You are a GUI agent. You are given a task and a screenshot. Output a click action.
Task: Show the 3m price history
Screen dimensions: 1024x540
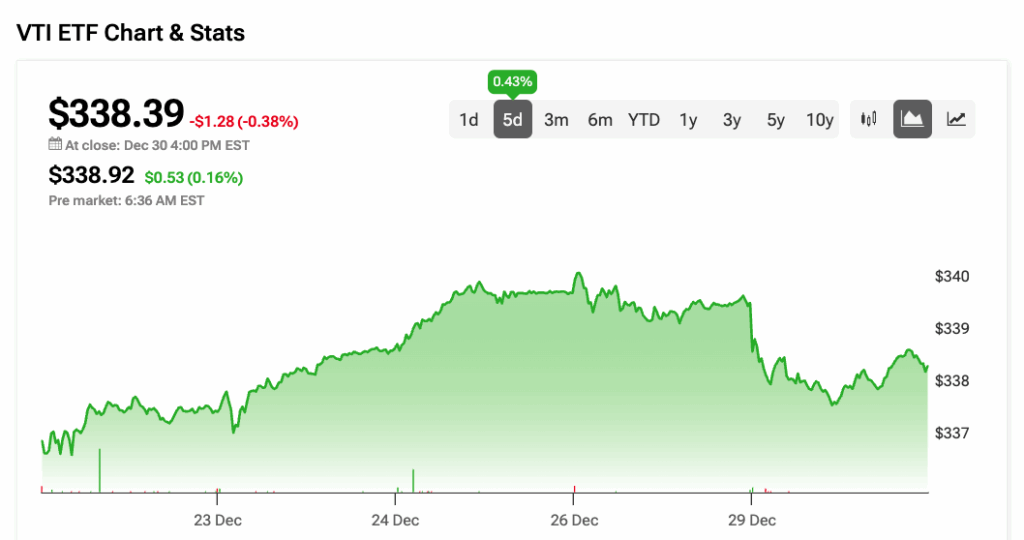(556, 120)
